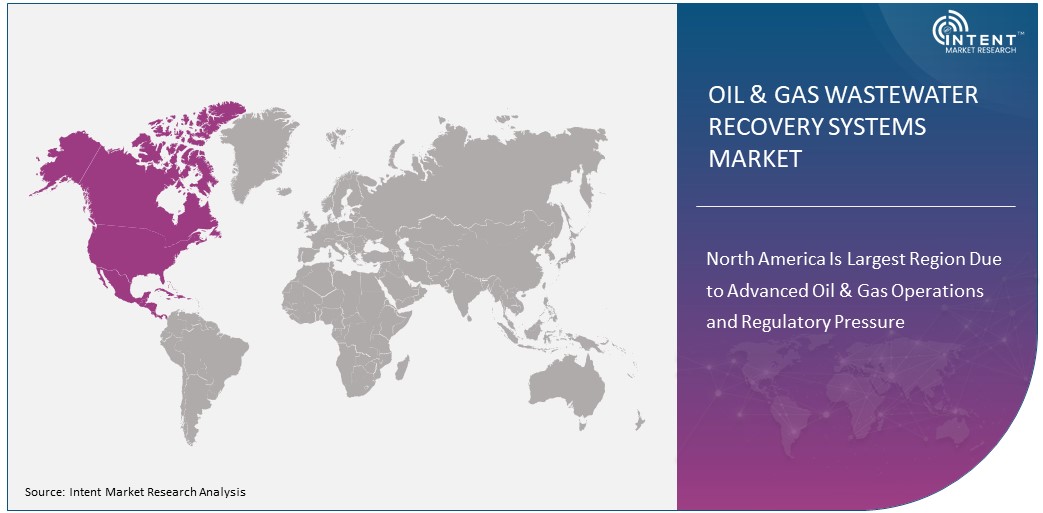This screenshot has height=513, width=1043.
Task: Click the "Source: Intent Market Research Analysis" note
Action: pos(136,492)
